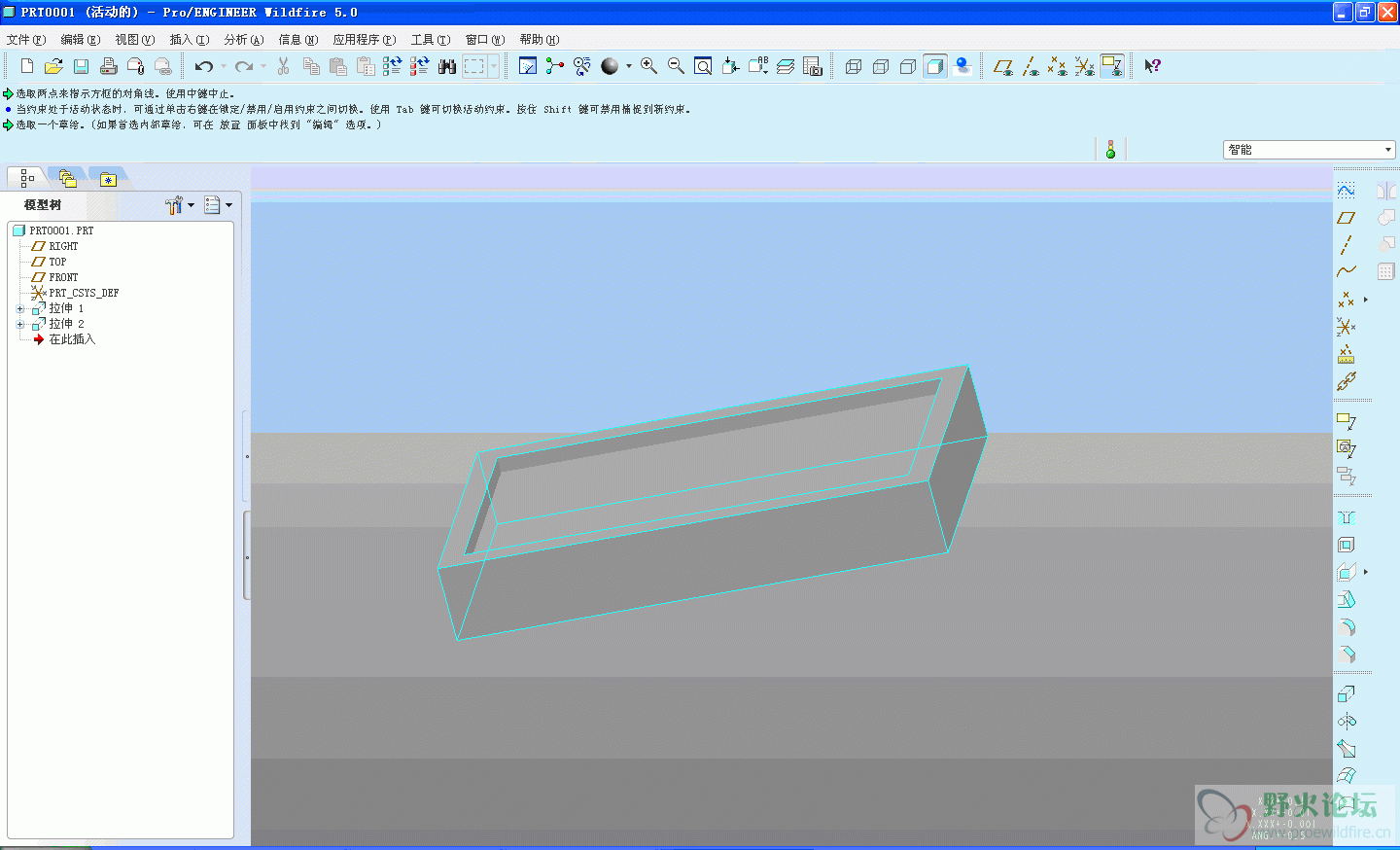The height and width of the screenshot is (850, 1400).
Task: Click the Regenerate model icon
Action: point(392,66)
